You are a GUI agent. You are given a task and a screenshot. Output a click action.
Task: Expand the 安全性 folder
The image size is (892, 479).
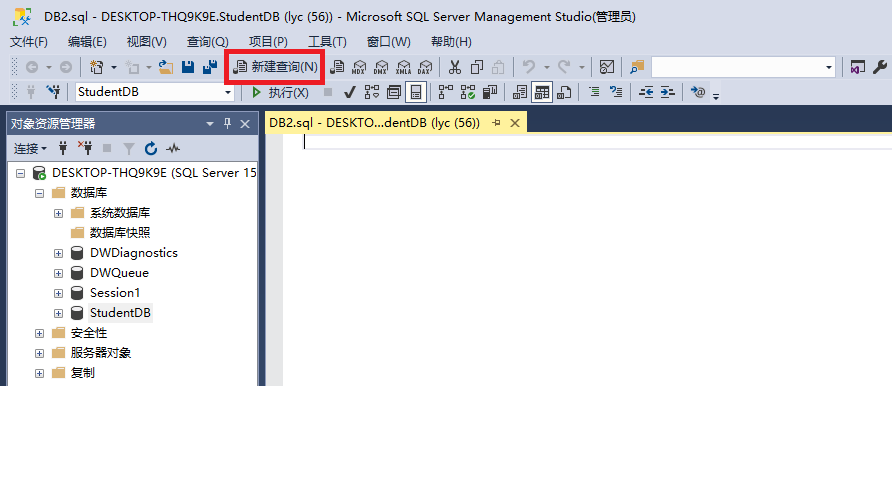pyautogui.click(x=39, y=333)
